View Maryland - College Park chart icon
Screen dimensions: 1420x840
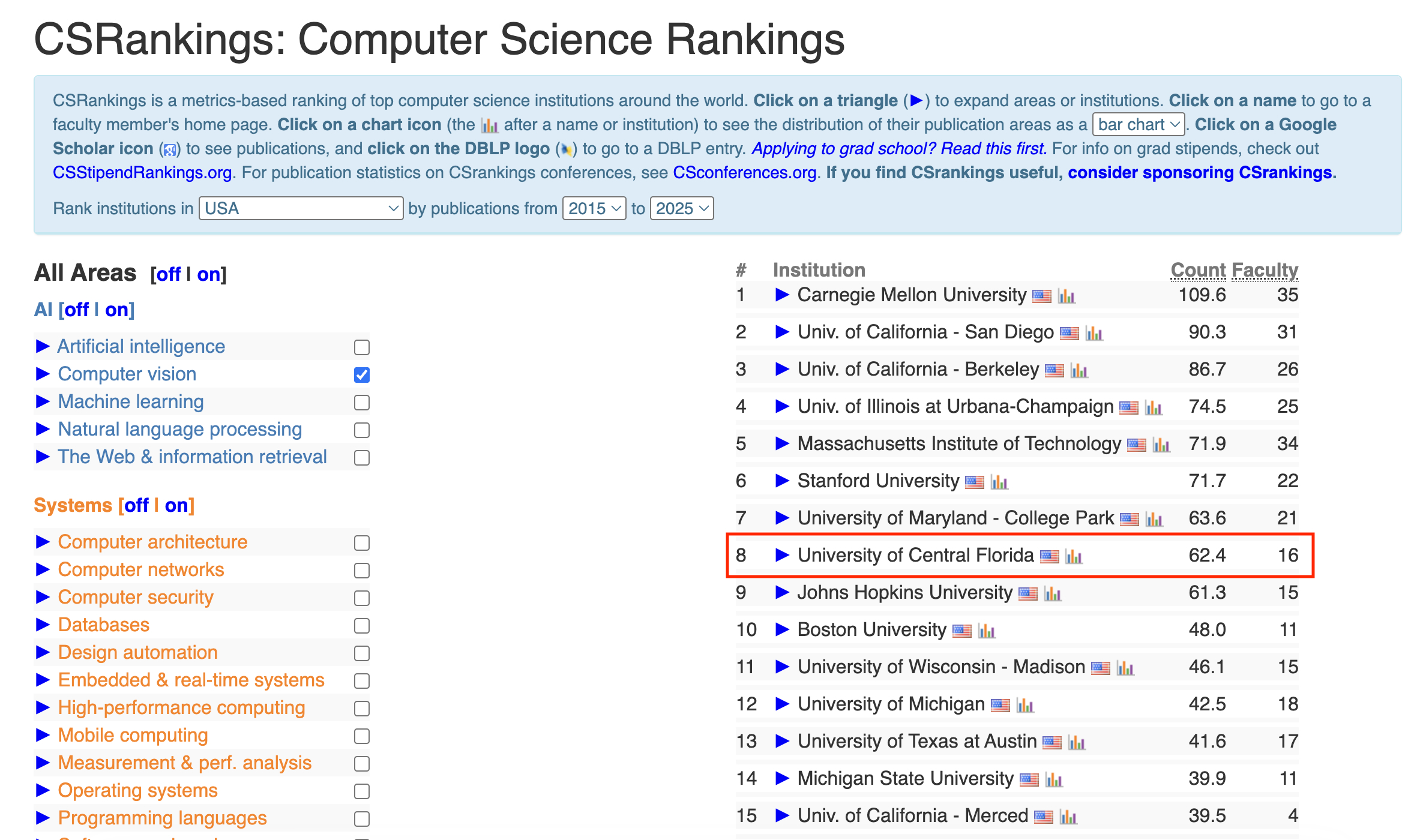pos(1154,519)
